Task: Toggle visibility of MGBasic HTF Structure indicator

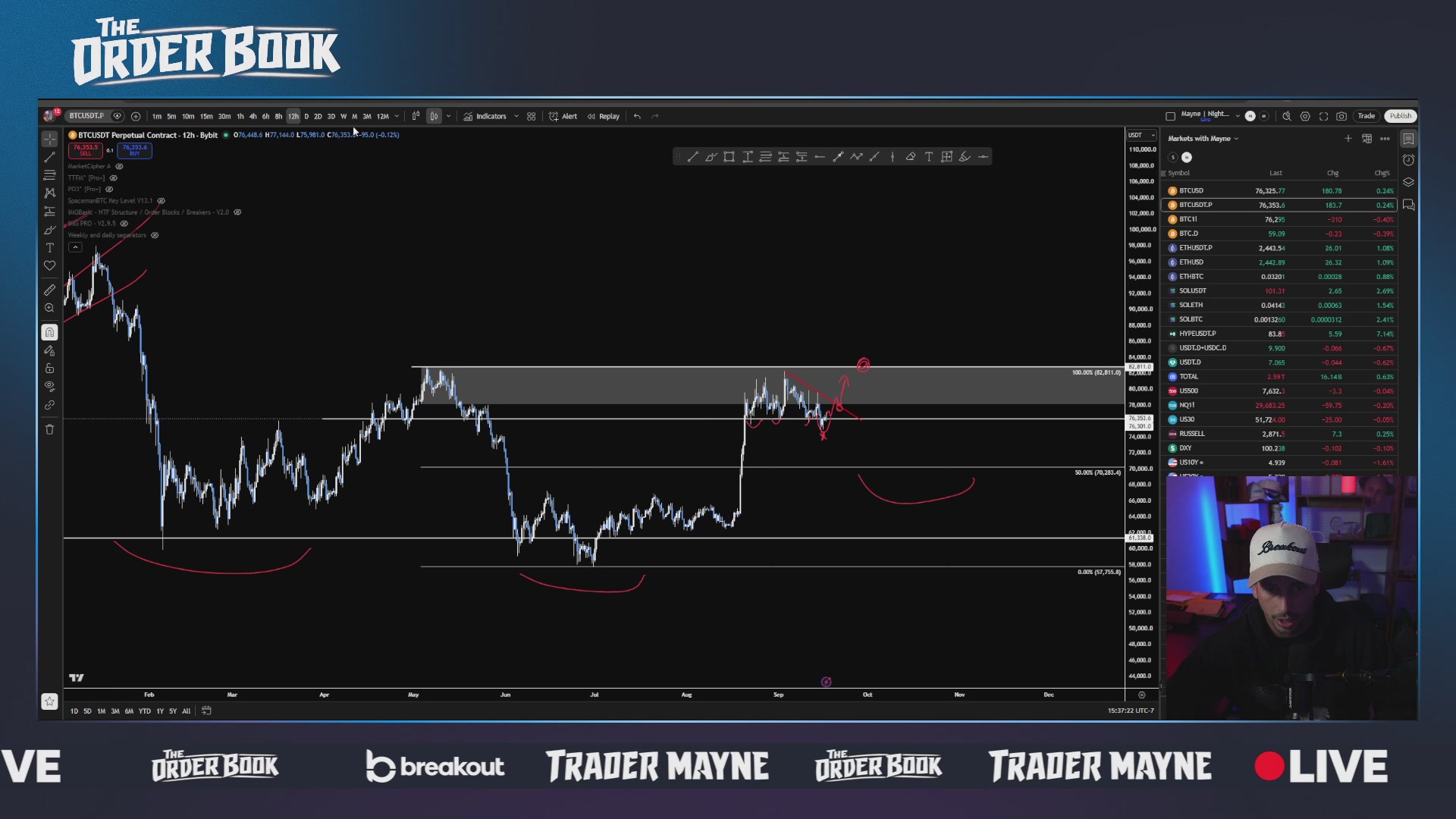Action: click(x=237, y=212)
